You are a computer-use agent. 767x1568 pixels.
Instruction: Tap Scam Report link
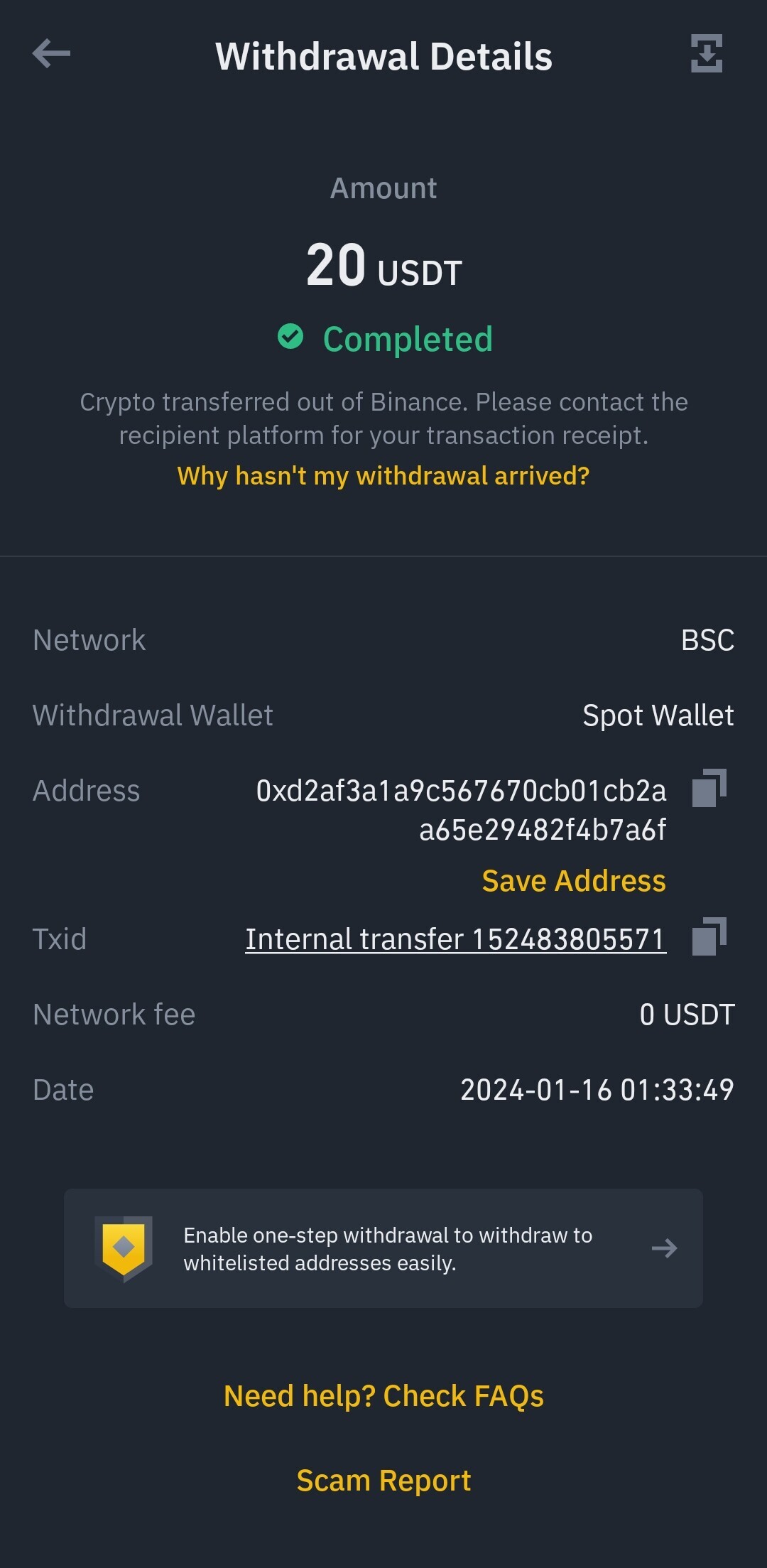click(383, 1481)
